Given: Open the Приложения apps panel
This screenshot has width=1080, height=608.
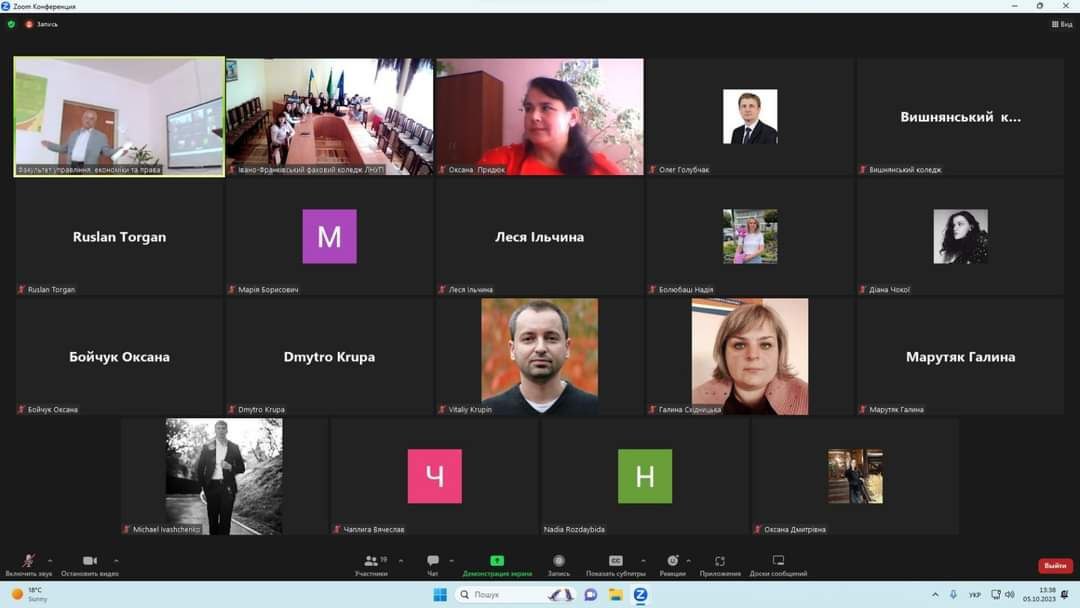Looking at the screenshot, I should click(720, 563).
